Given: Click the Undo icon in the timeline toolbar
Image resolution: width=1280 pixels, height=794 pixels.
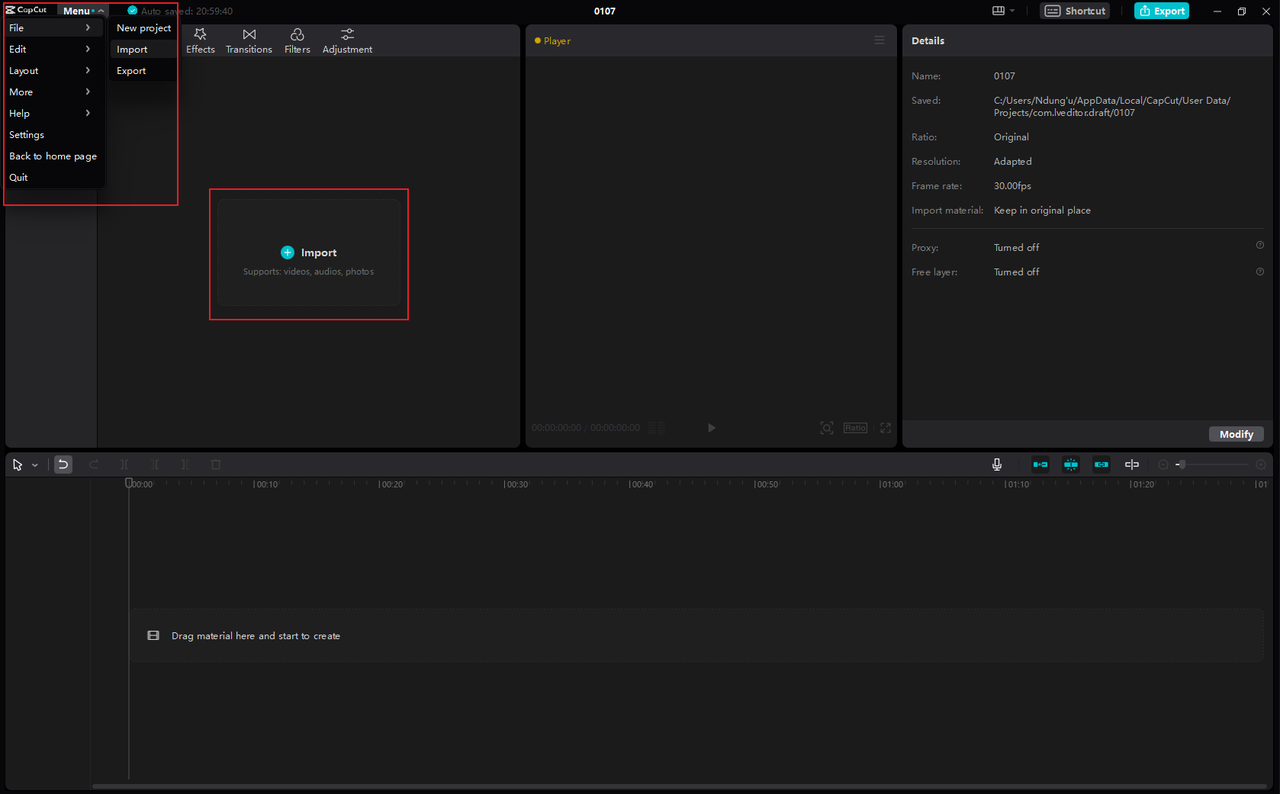Looking at the screenshot, I should [x=62, y=464].
